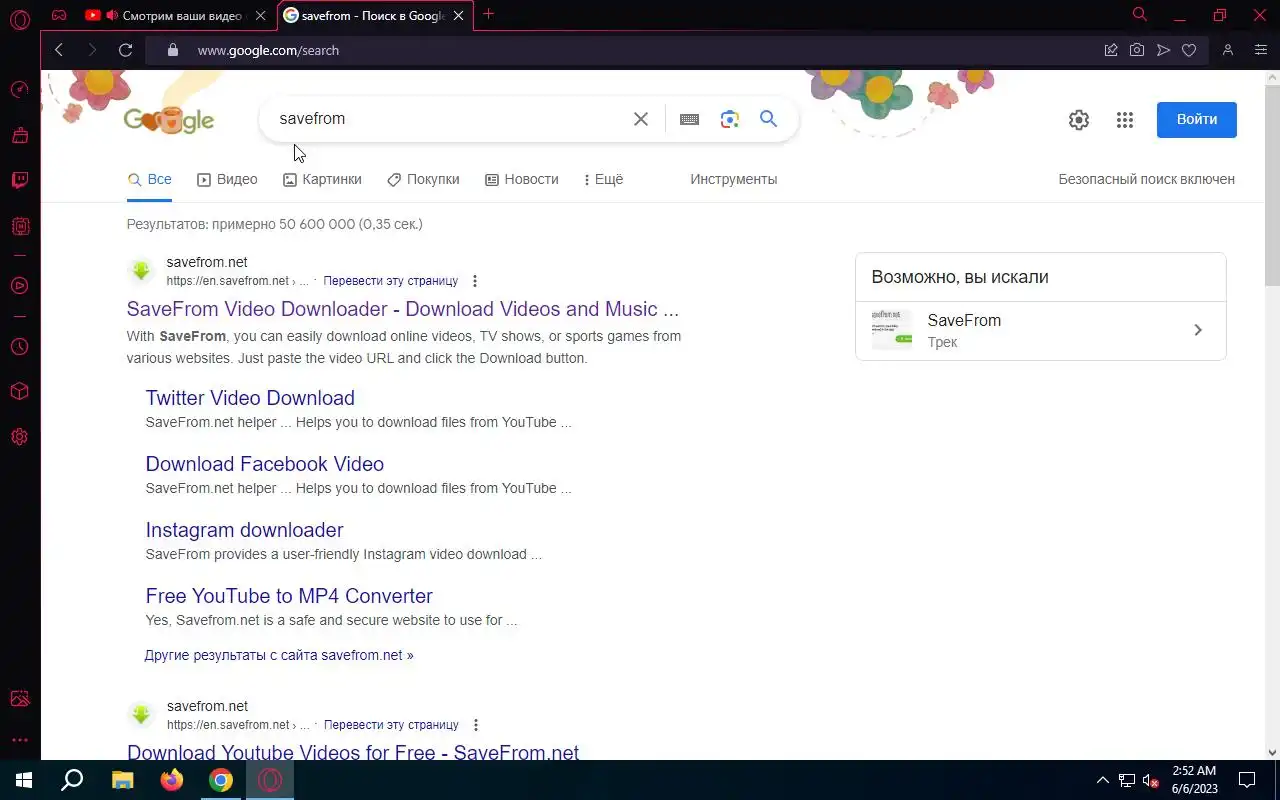1280x800 pixels.
Task: Click Безопасный поиск включен
Action: pyautogui.click(x=1147, y=179)
